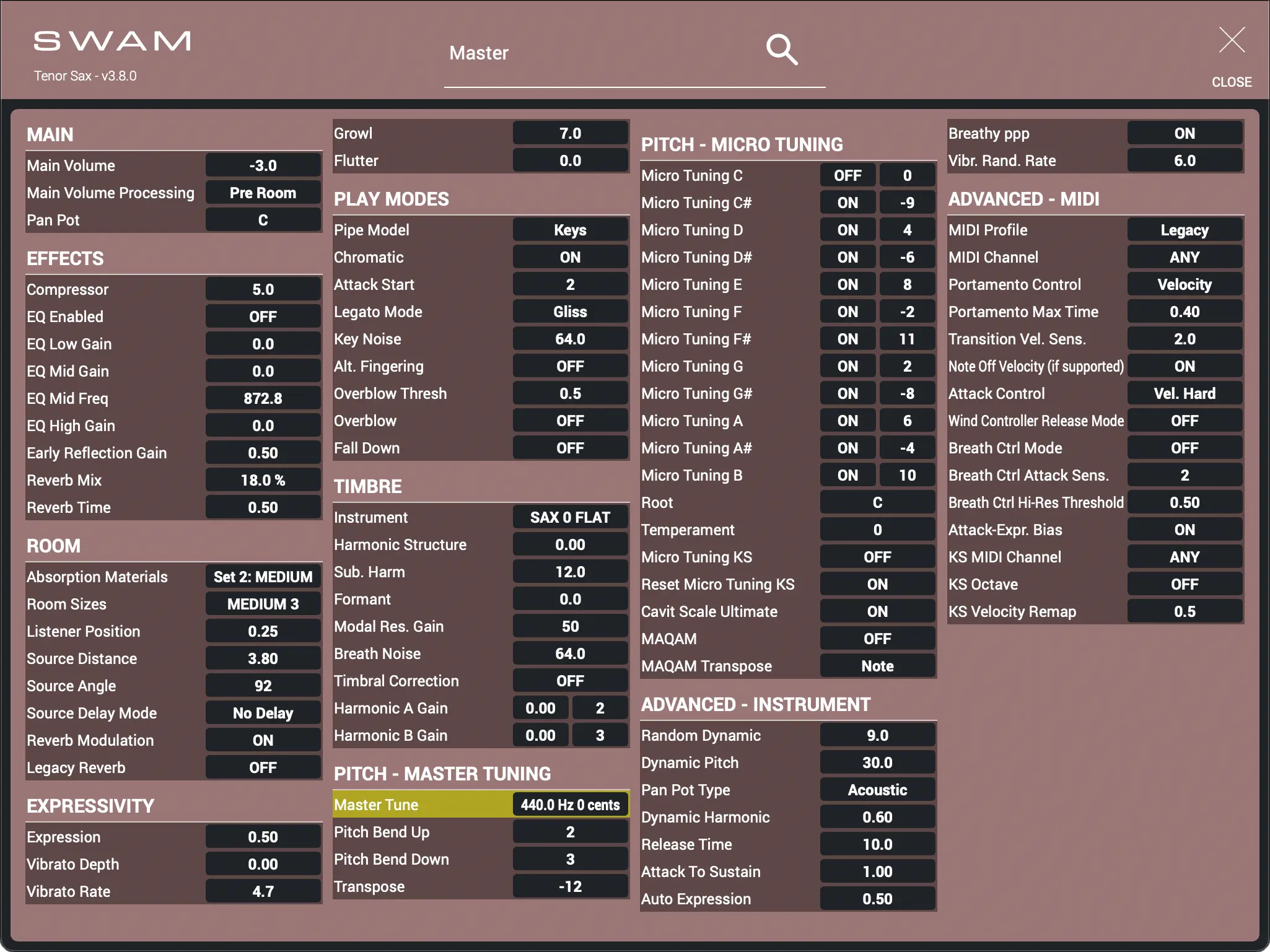The image size is (1270, 952).
Task: Open Instrument SAX 0 FLAT selector
Action: tap(570, 517)
